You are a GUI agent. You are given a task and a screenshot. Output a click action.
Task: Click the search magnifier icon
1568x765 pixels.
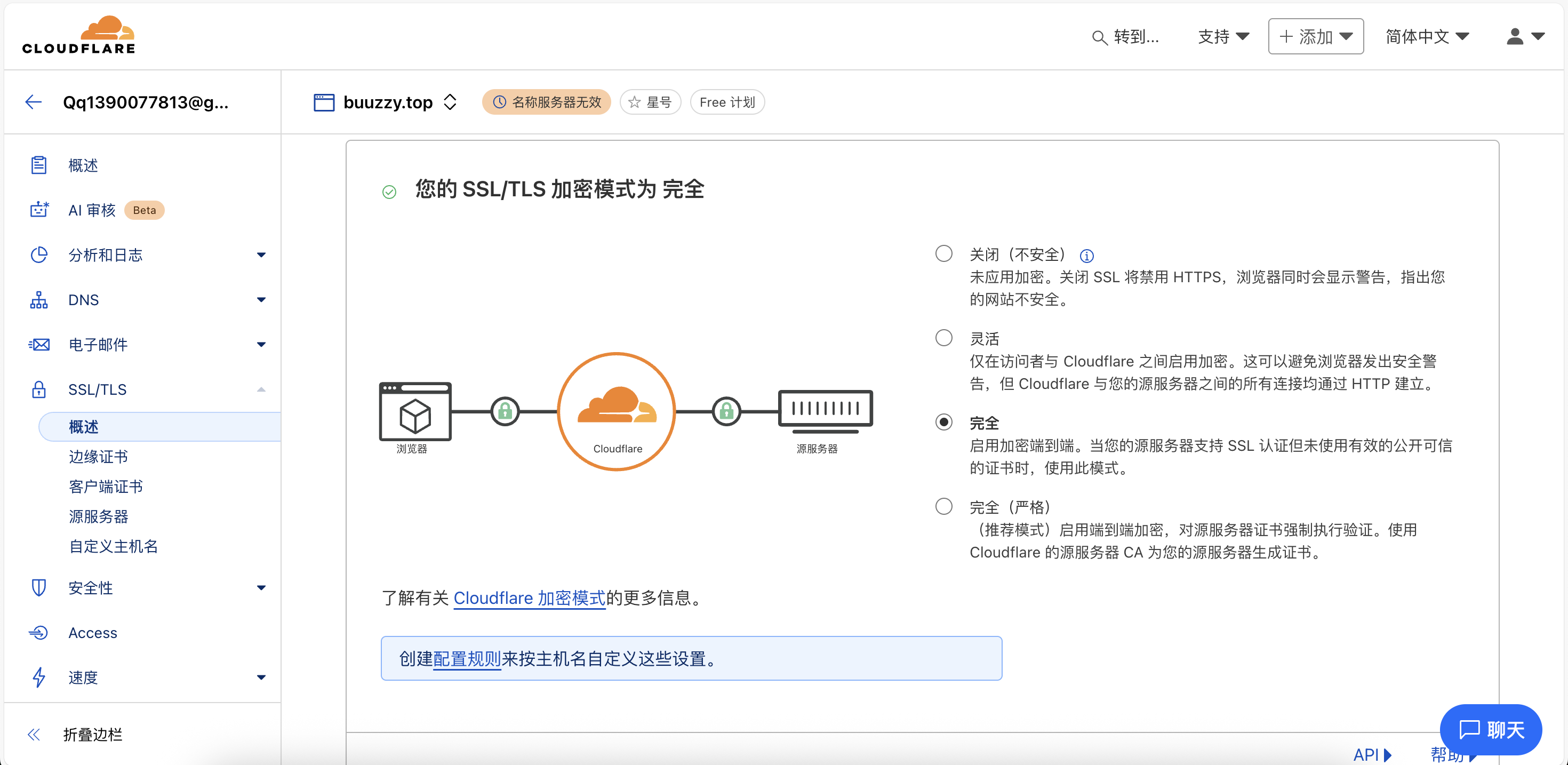(x=1099, y=38)
